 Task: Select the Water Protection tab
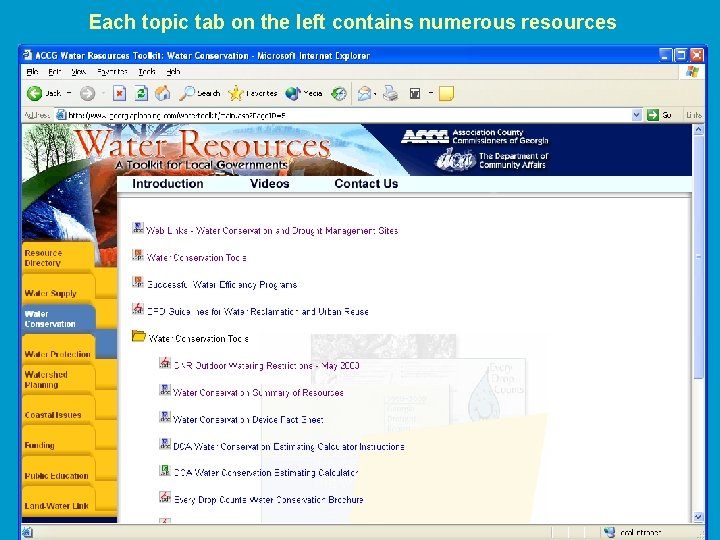[x=58, y=350]
